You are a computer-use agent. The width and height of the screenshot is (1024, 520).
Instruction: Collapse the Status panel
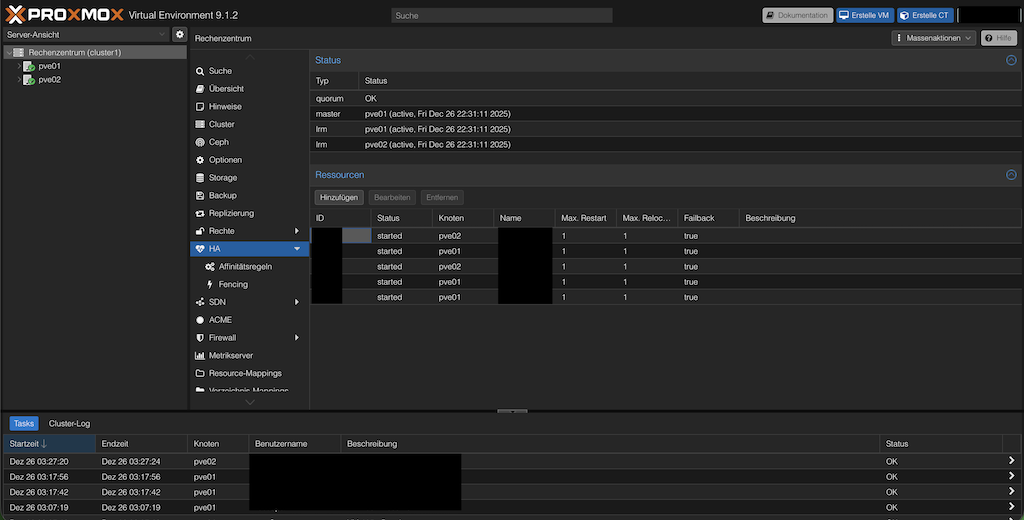[1011, 61]
